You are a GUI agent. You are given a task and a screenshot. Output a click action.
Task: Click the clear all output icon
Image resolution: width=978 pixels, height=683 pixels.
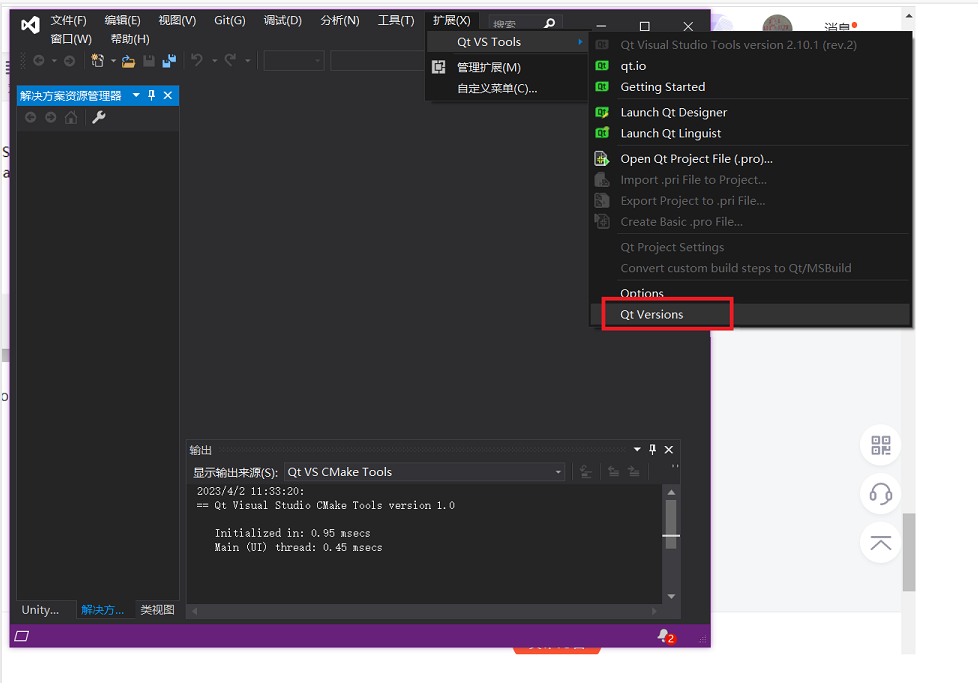pyautogui.click(x=585, y=472)
